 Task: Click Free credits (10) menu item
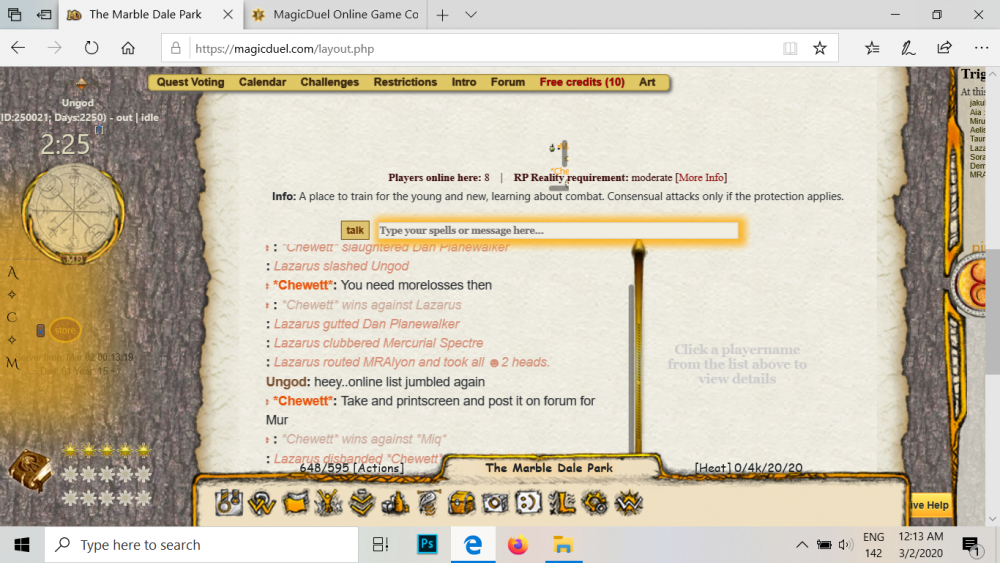coord(582,82)
